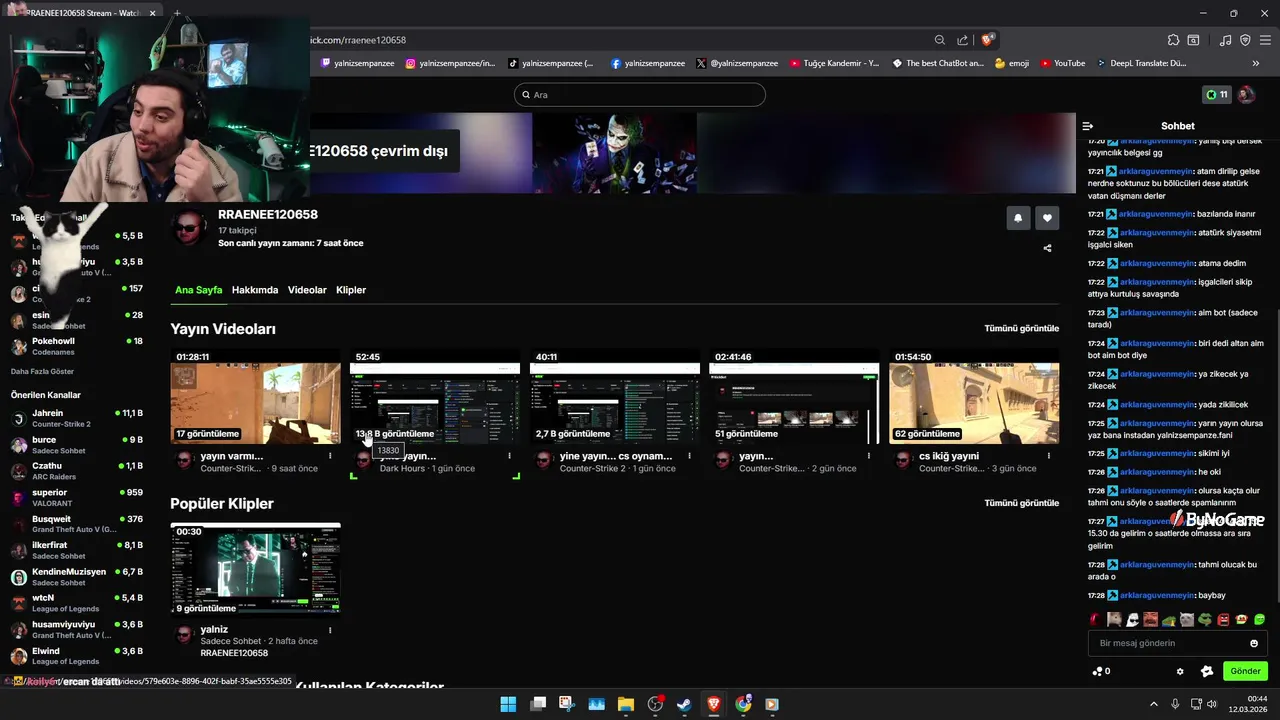
Task: Click the sidebar search panel icon in toolbar
Action: pos(1193,40)
